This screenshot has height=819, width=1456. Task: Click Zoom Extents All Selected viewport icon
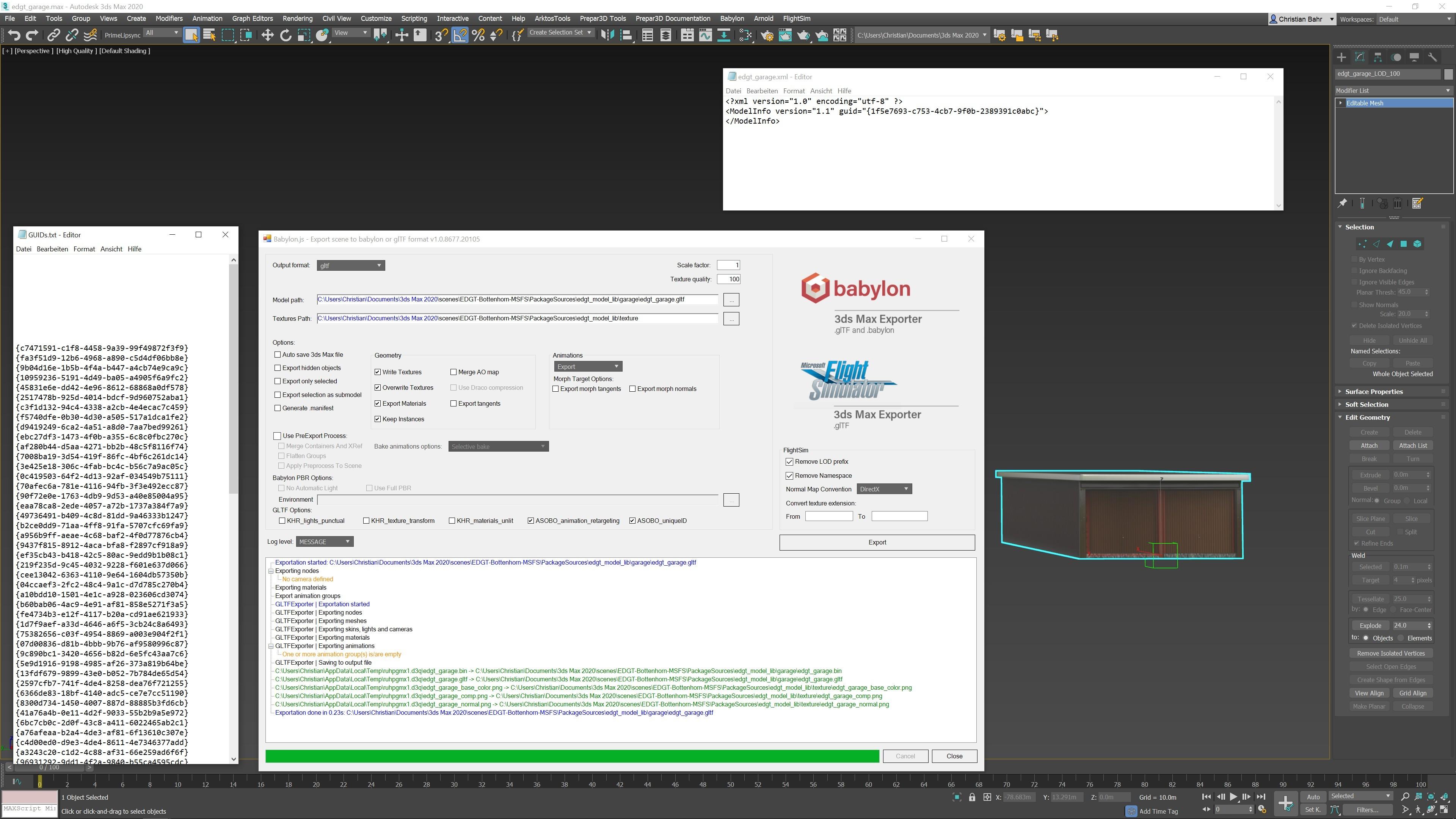point(1444,796)
